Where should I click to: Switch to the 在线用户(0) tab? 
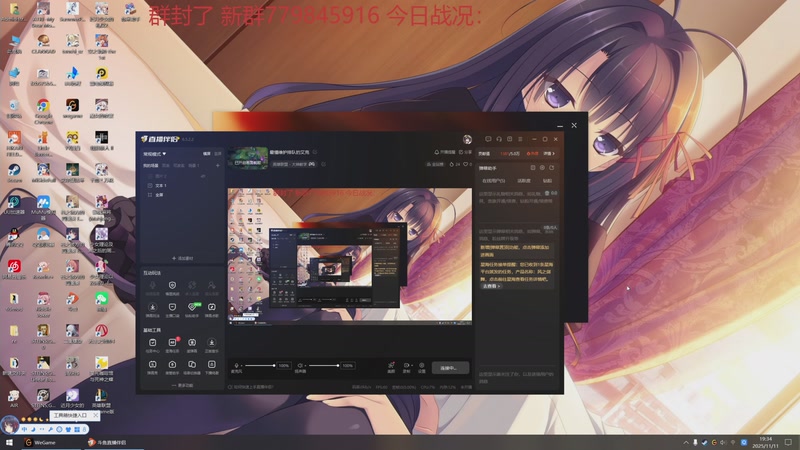pos(494,181)
